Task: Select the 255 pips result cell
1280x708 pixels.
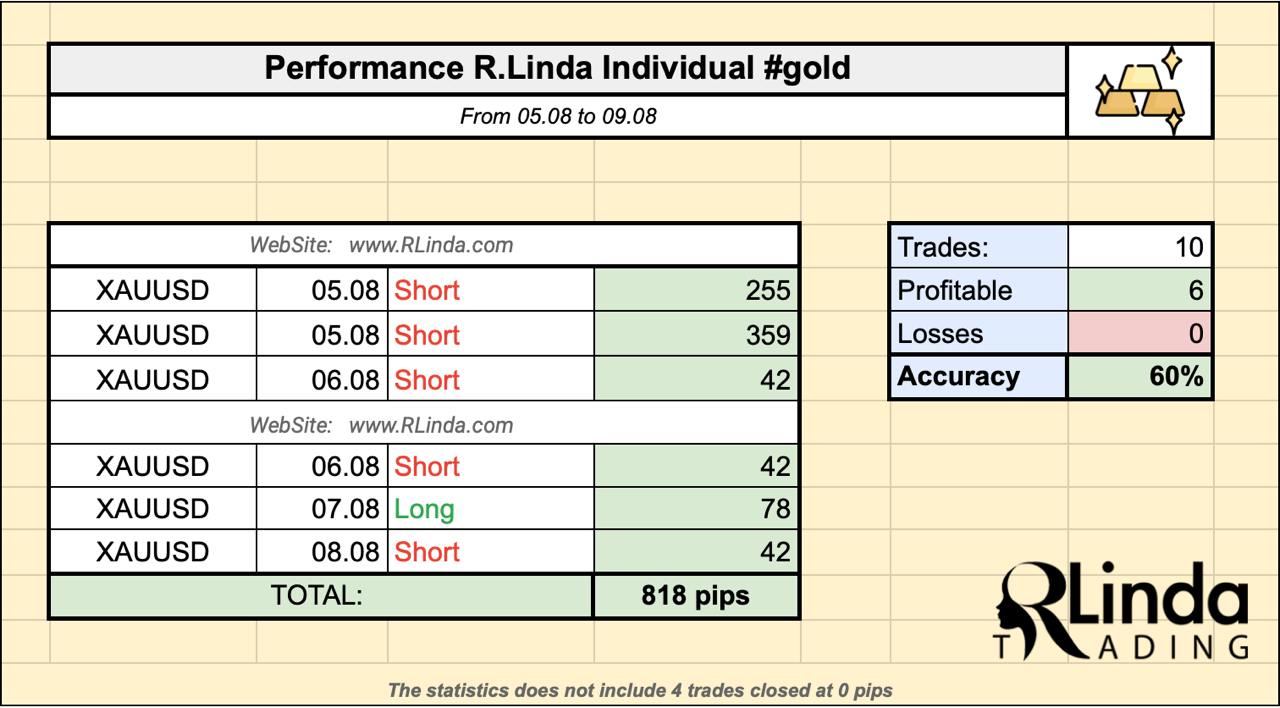Action: [x=696, y=290]
